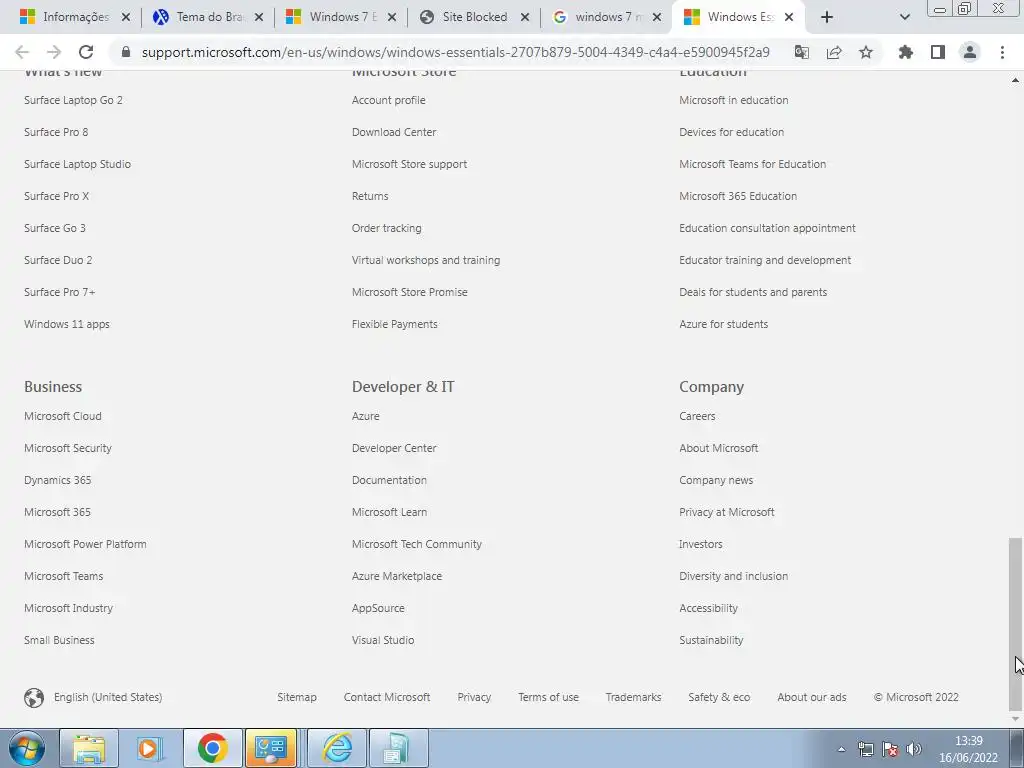Switch to the Windows 7 E tab
This screenshot has width=1024, height=768.
click(341, 17)
